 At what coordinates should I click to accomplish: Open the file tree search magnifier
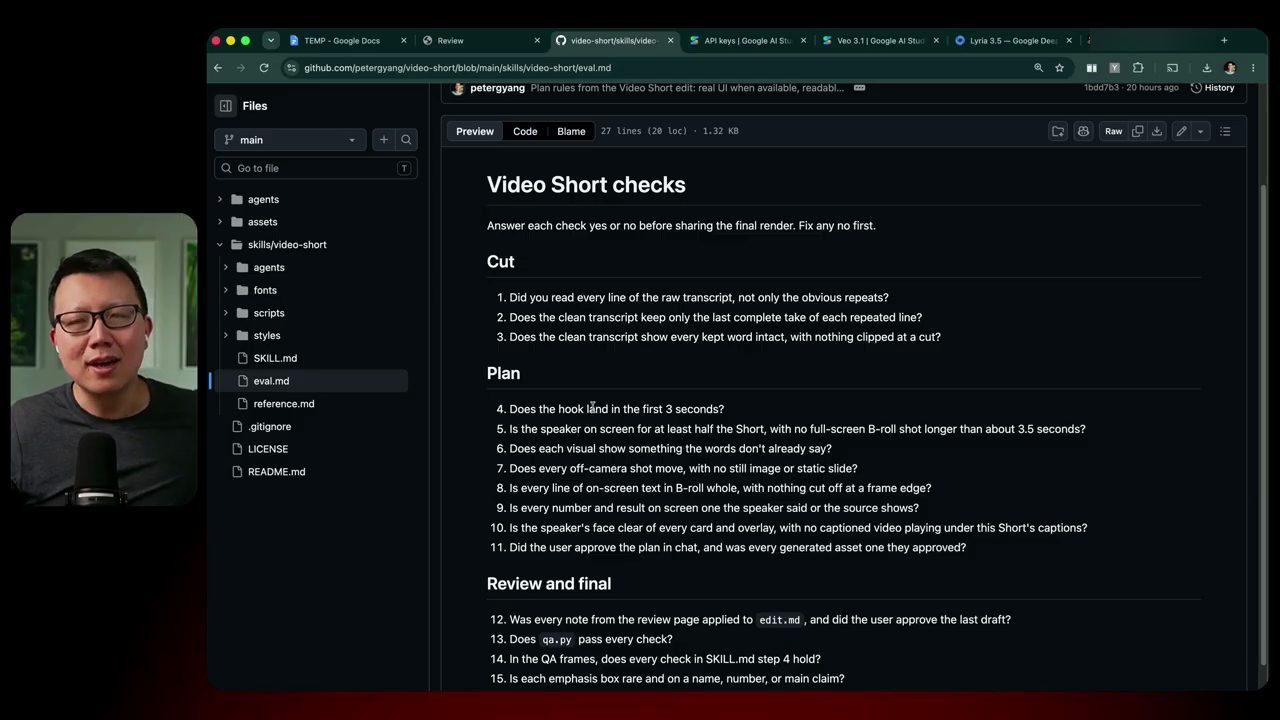coord(406,140)
